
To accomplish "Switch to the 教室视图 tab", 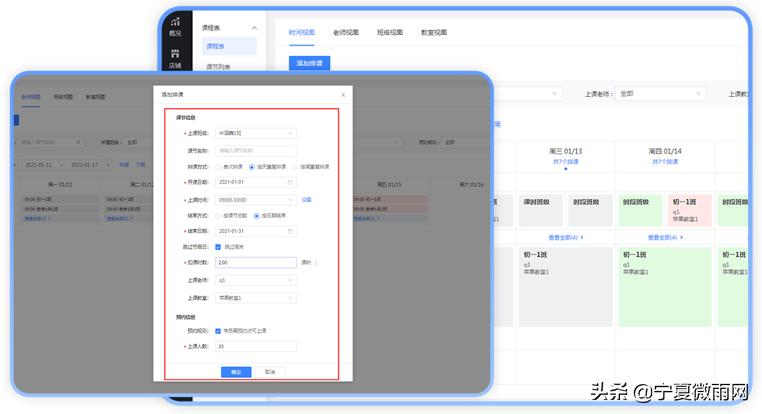I will coord(434,33).
